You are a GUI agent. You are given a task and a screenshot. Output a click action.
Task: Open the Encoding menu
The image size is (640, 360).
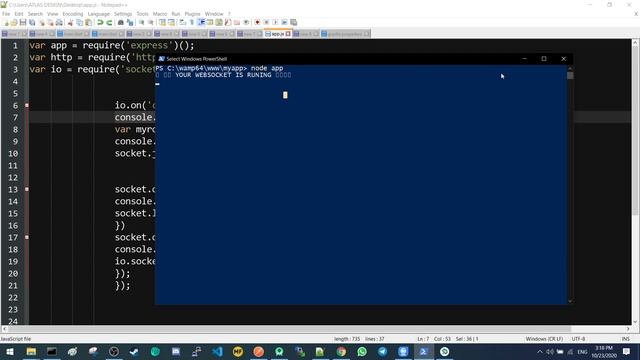click(x=73, y=14)
